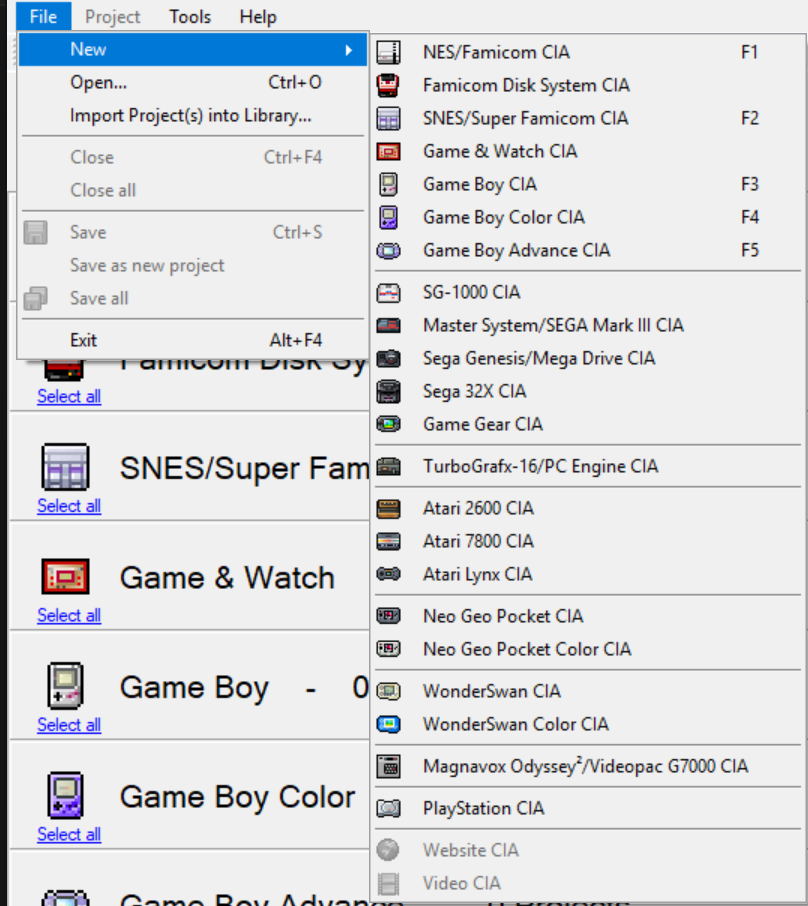Click the SNES/Super Famicom section heading
The width and height of the screenshot is (808, 906).
[x=244, y=468]
